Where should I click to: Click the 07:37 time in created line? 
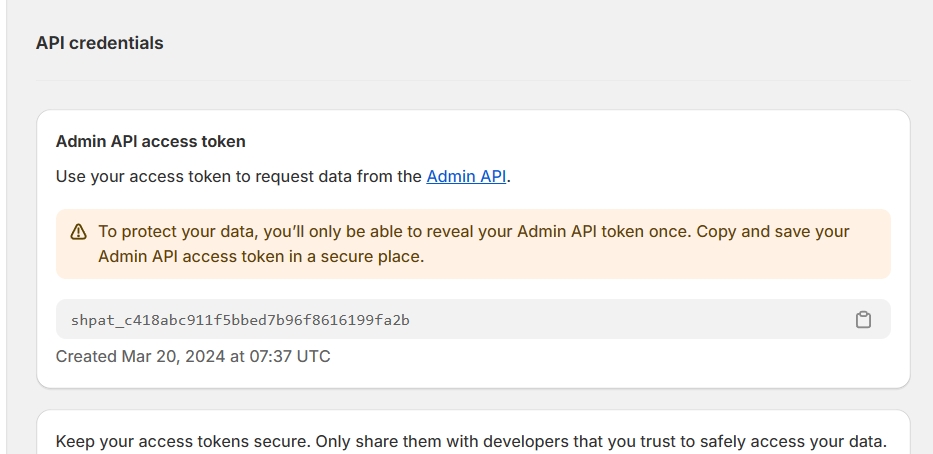(x=271, y=356)
